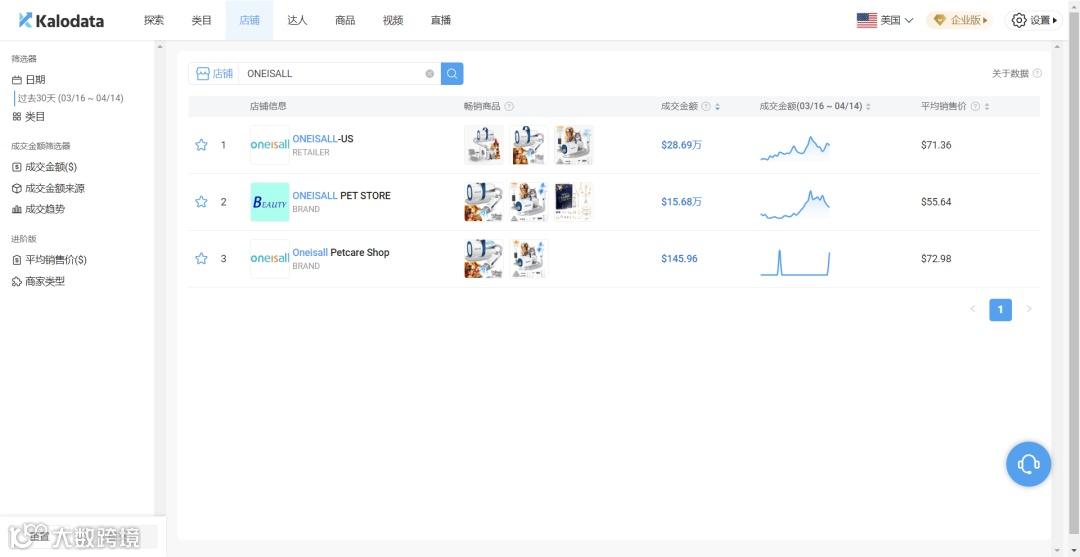The width and height of the screenshot is (1080, 557).
Task: Click the revenue trend chart for ONEISALL PET STORE
Action: pos(796,204)
